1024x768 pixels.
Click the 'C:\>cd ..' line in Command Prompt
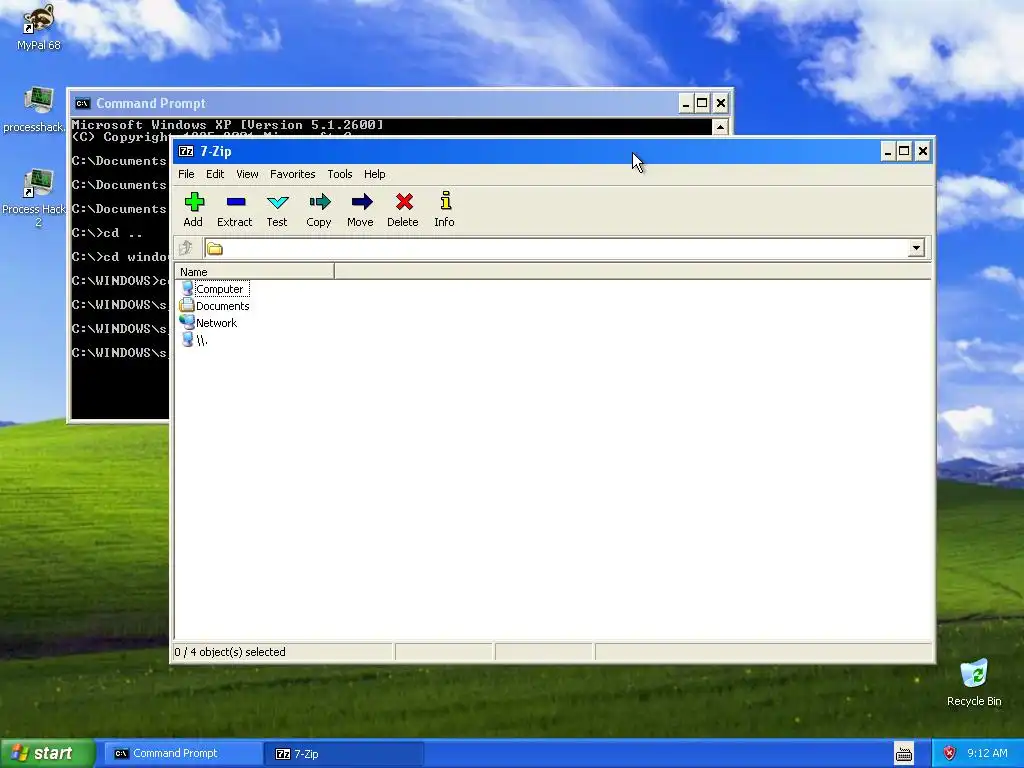pos(106,232)
